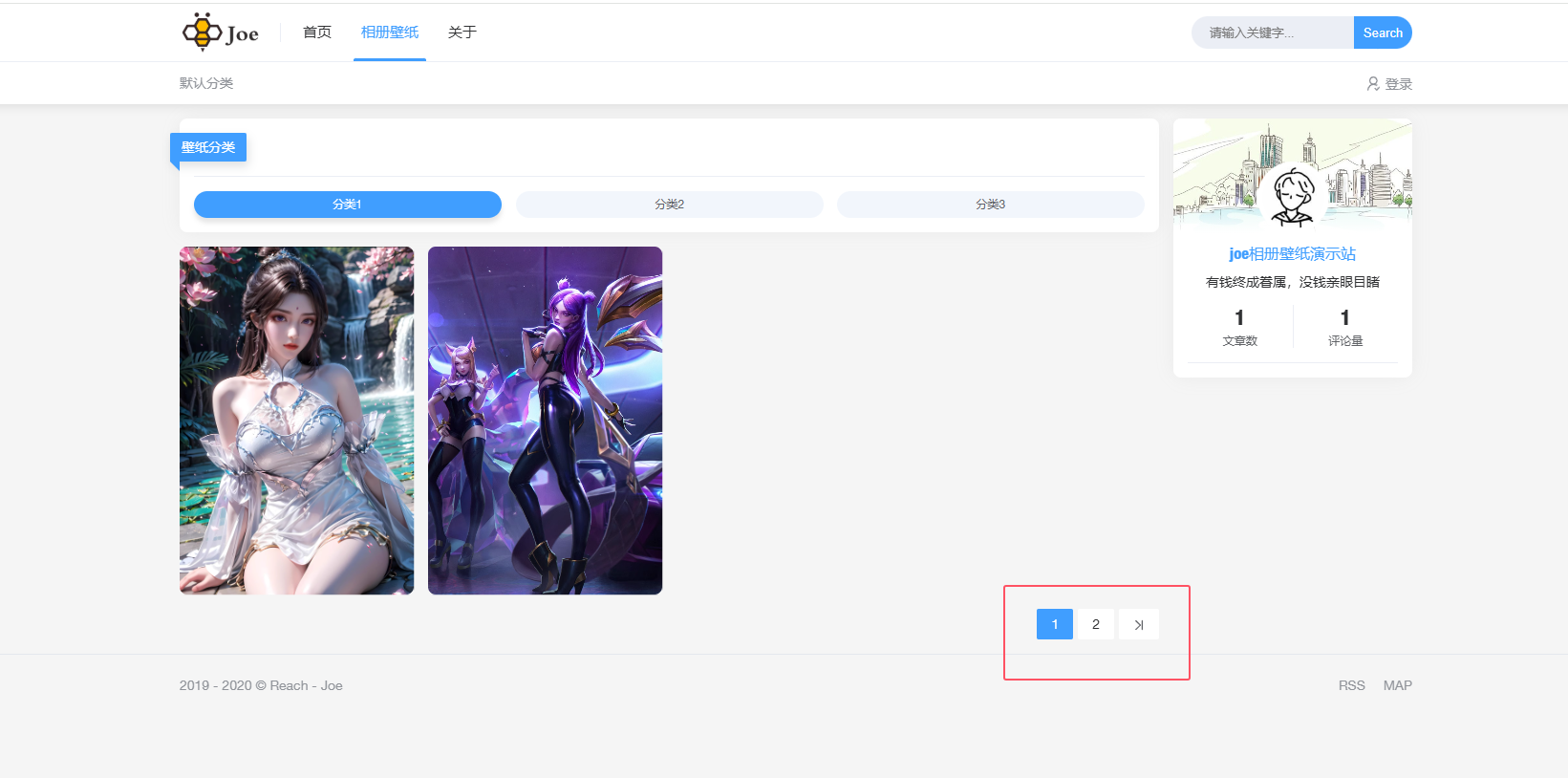This screenshot has height=778, width=1568.
Task: Open the MAP footer link
Action: tap(1397, 685)
